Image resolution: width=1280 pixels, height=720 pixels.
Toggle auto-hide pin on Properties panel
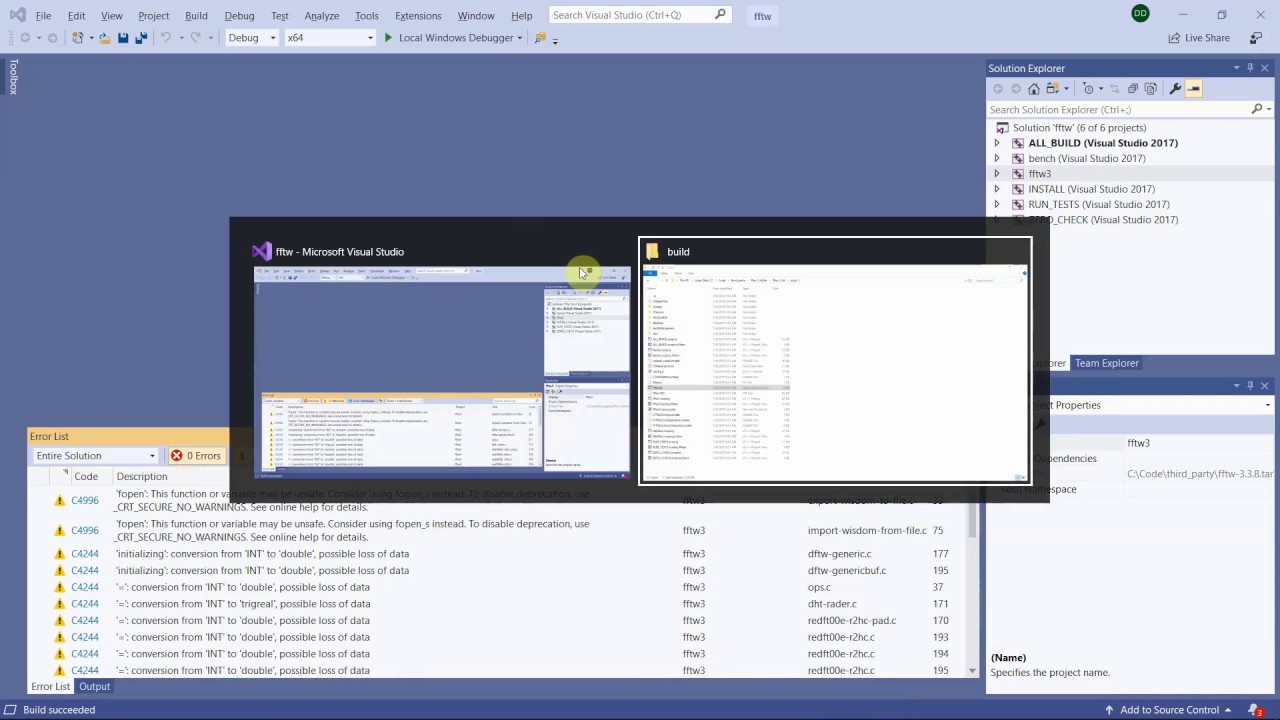1250,385
